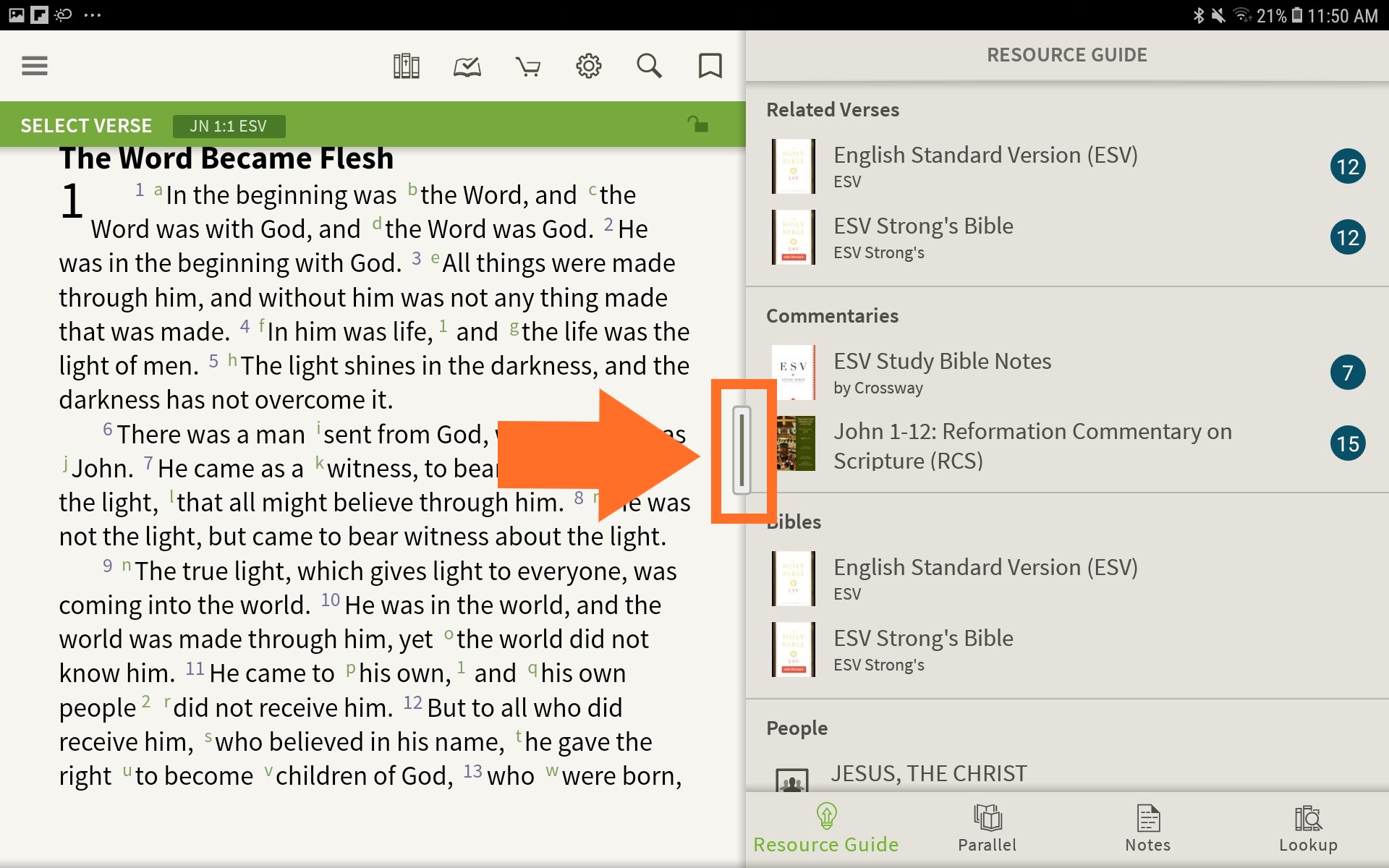Tap the Commentaries section heading
1389x868 pixels.
click(832, 316)
